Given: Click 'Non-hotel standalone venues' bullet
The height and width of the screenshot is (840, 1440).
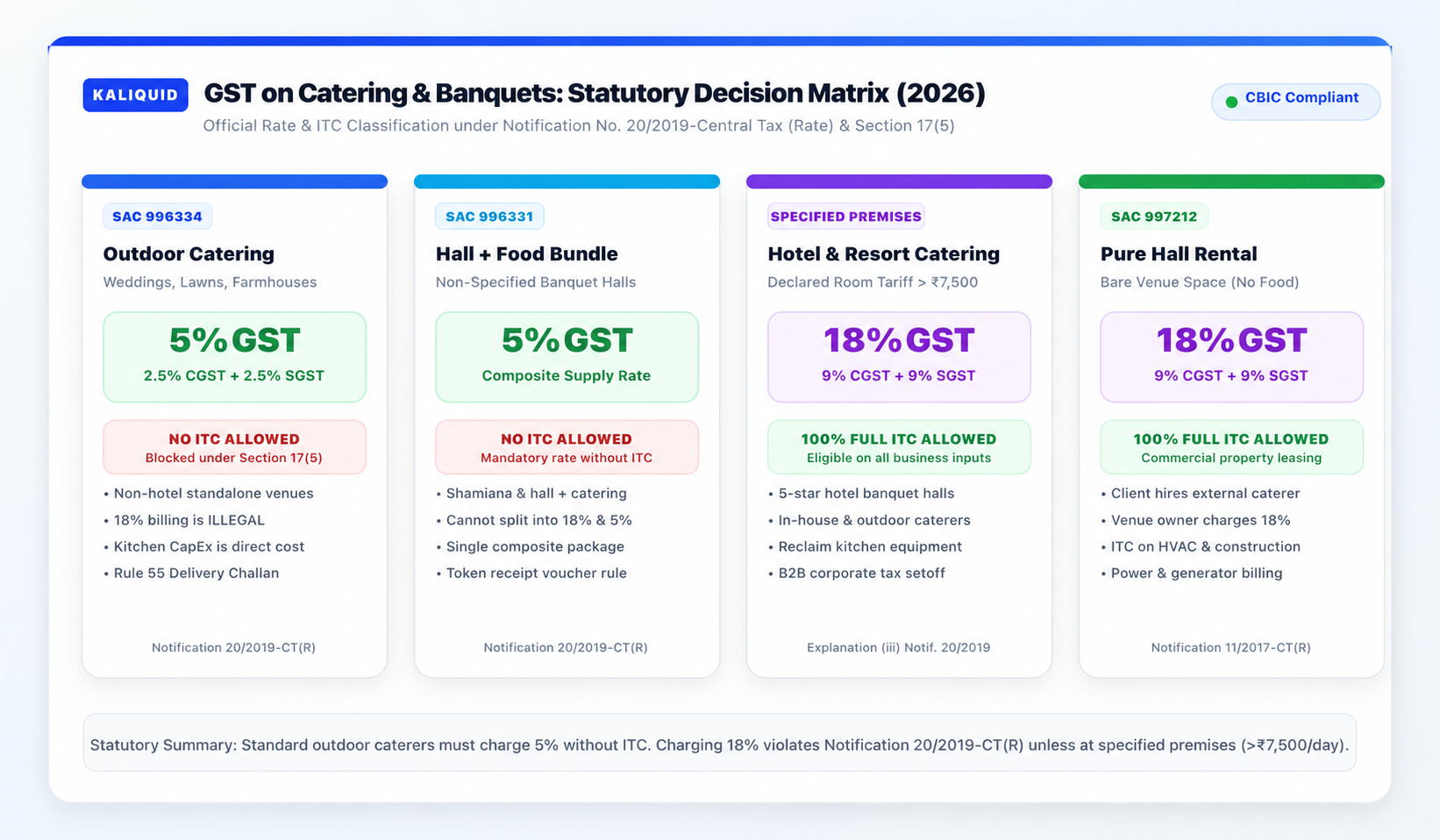Looking at the screenshot, I should [208, 494].
